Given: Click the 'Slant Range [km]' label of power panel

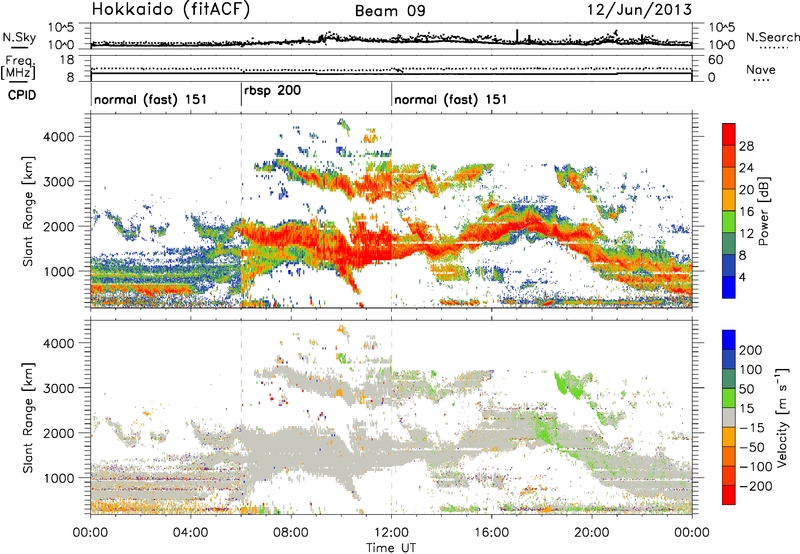Looking at the screenshot, I should [28, 211].
